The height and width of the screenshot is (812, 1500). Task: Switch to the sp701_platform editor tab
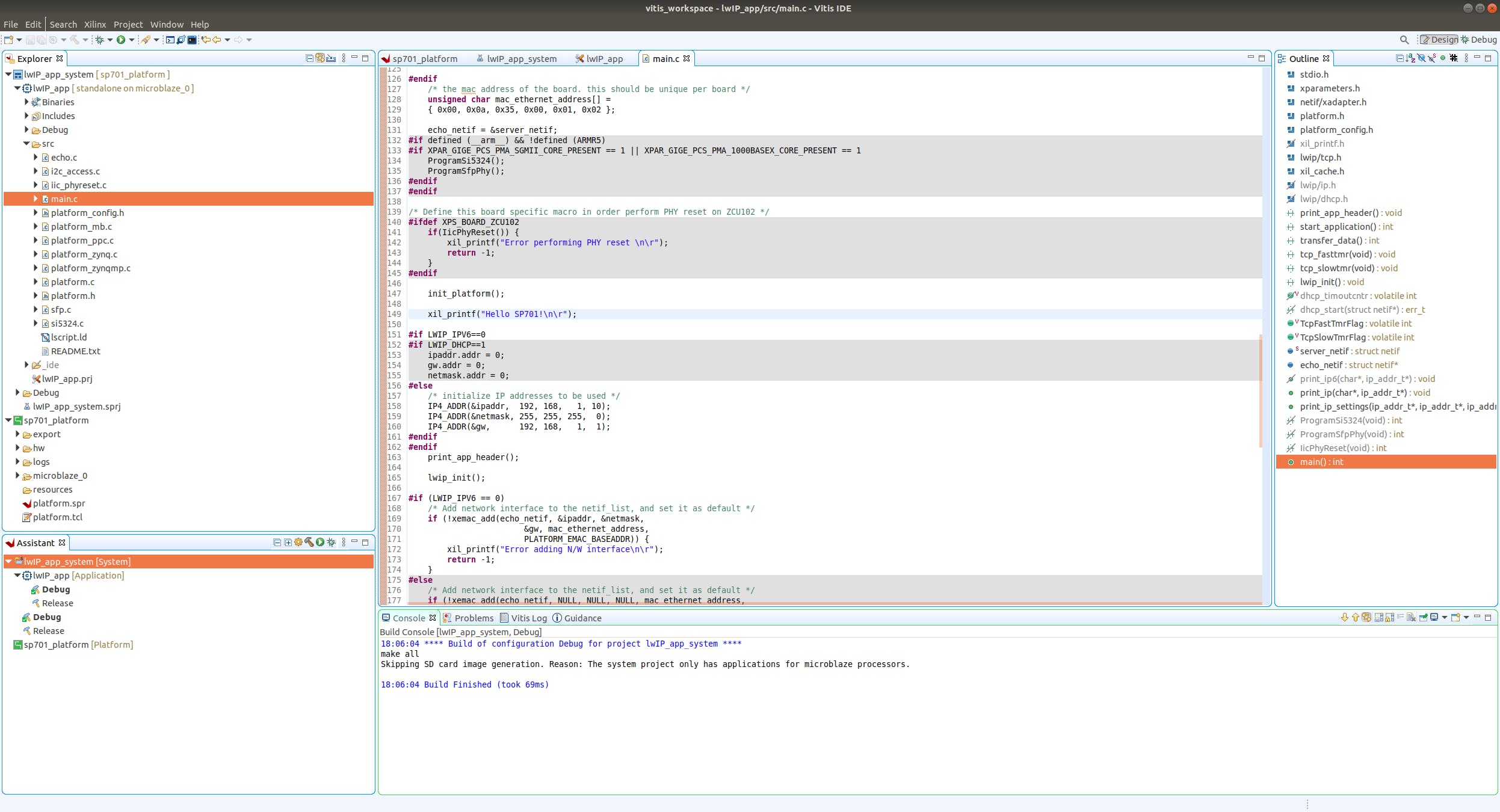tap(420, 59)
